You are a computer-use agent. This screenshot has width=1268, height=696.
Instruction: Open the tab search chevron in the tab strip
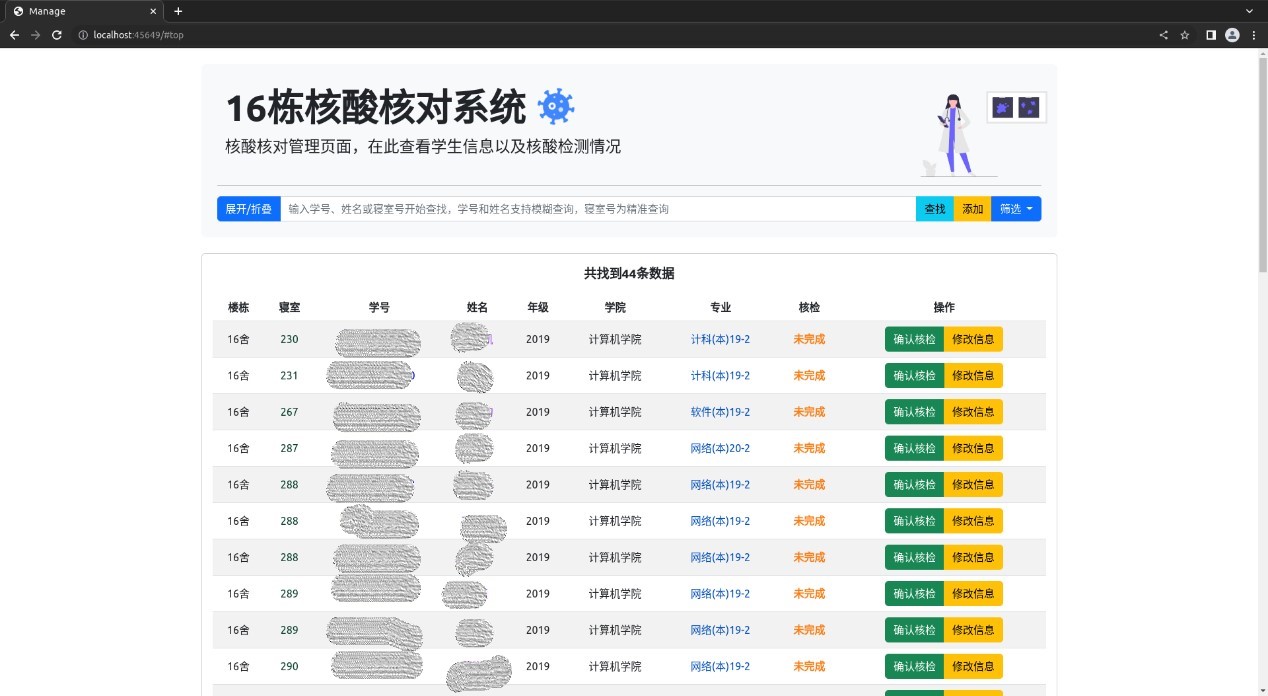coord(1249,11)
